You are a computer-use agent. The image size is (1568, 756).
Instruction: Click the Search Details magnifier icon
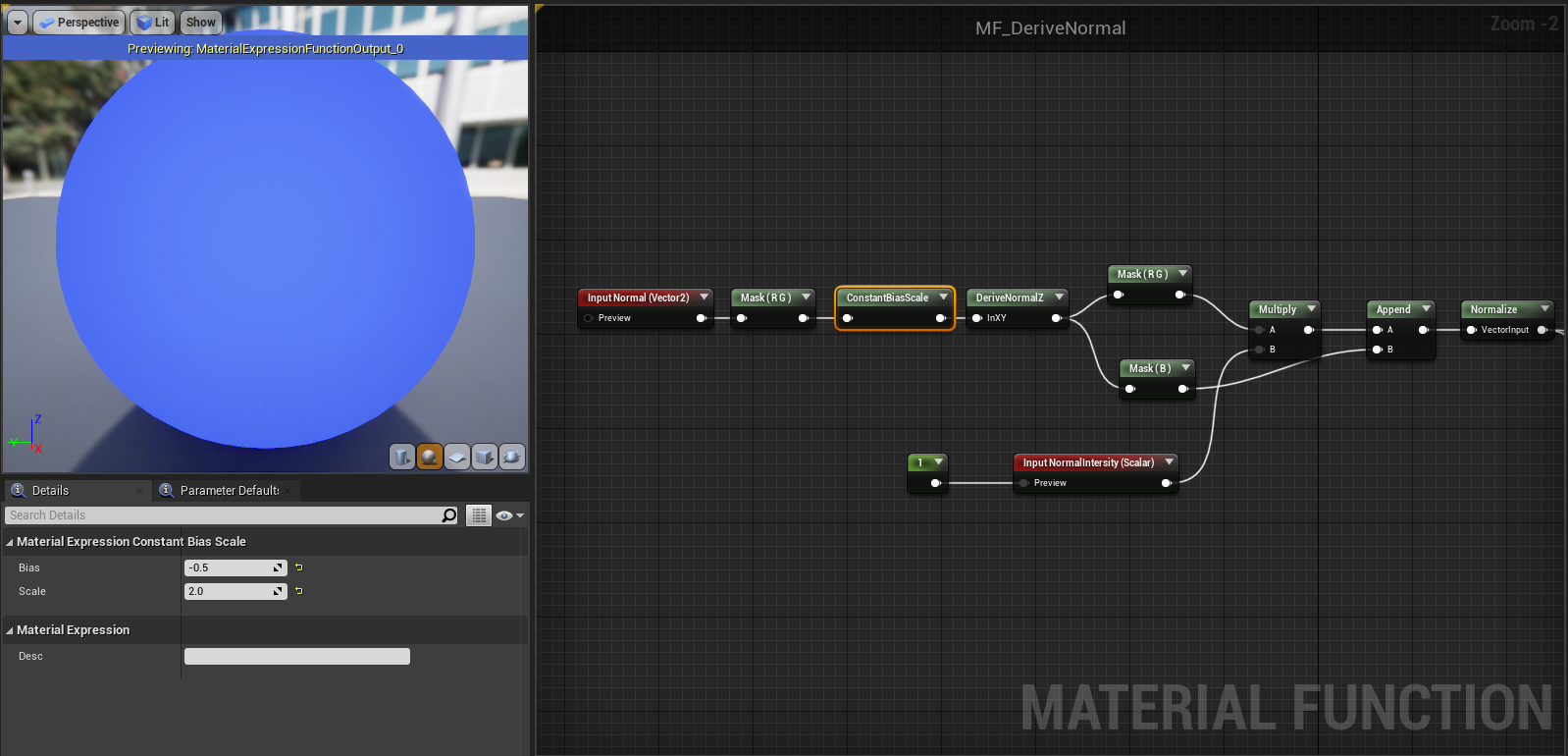[449, 515]
